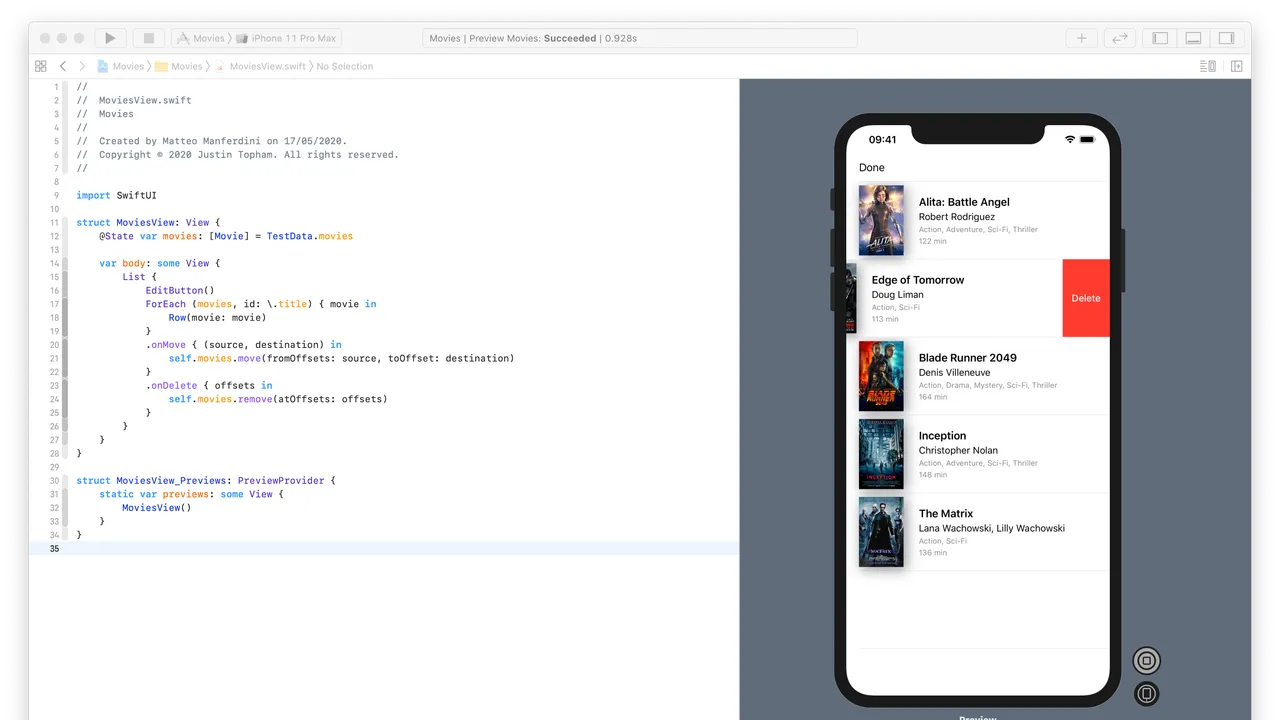Tap Done in the phone preview

coord(872,168)
